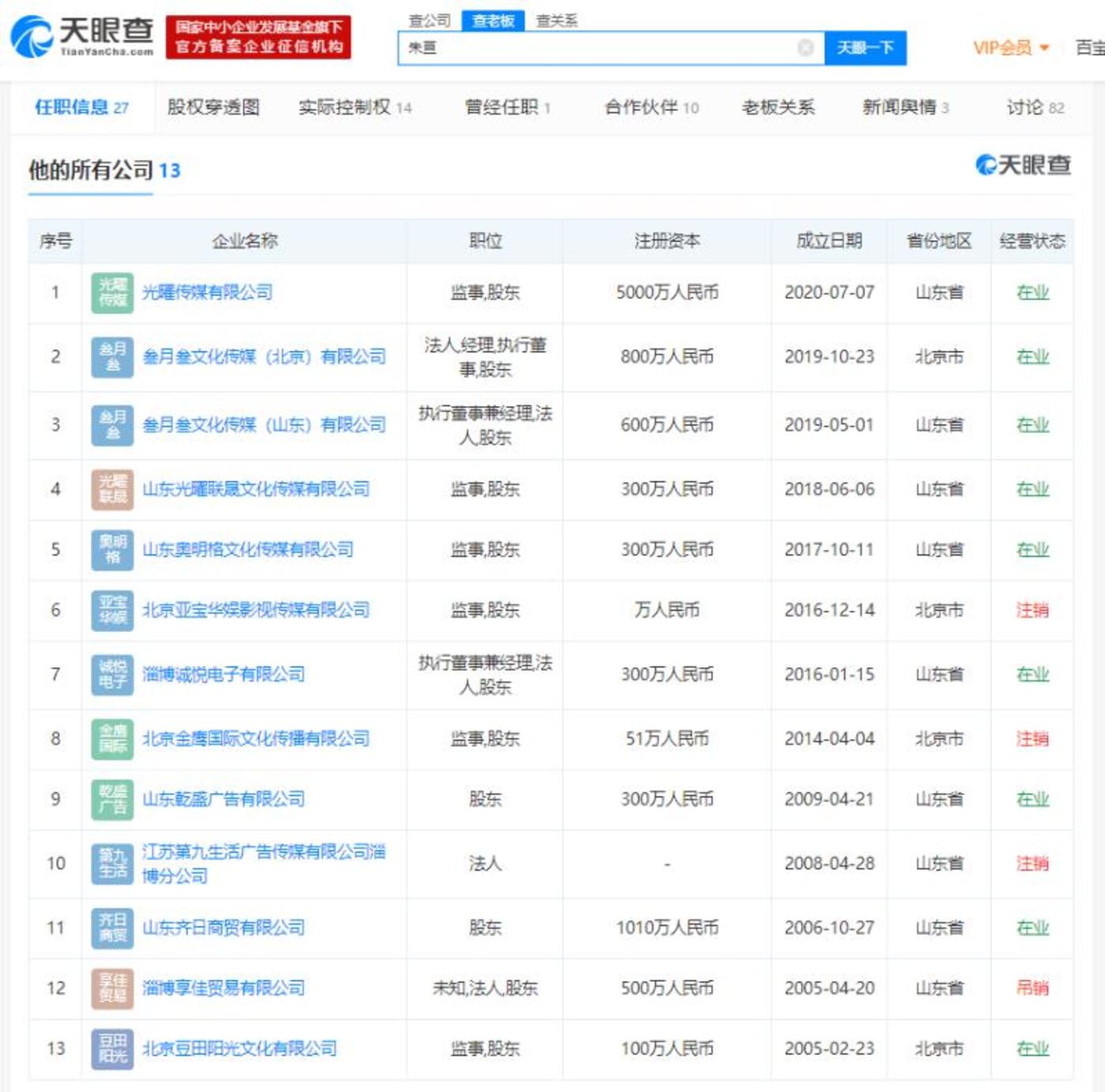Image resolution: width=1105 pixels, height=1092 pixels.
Task: Click the 1010万人民币 capital cell
Action: click(x=667, y=928)
